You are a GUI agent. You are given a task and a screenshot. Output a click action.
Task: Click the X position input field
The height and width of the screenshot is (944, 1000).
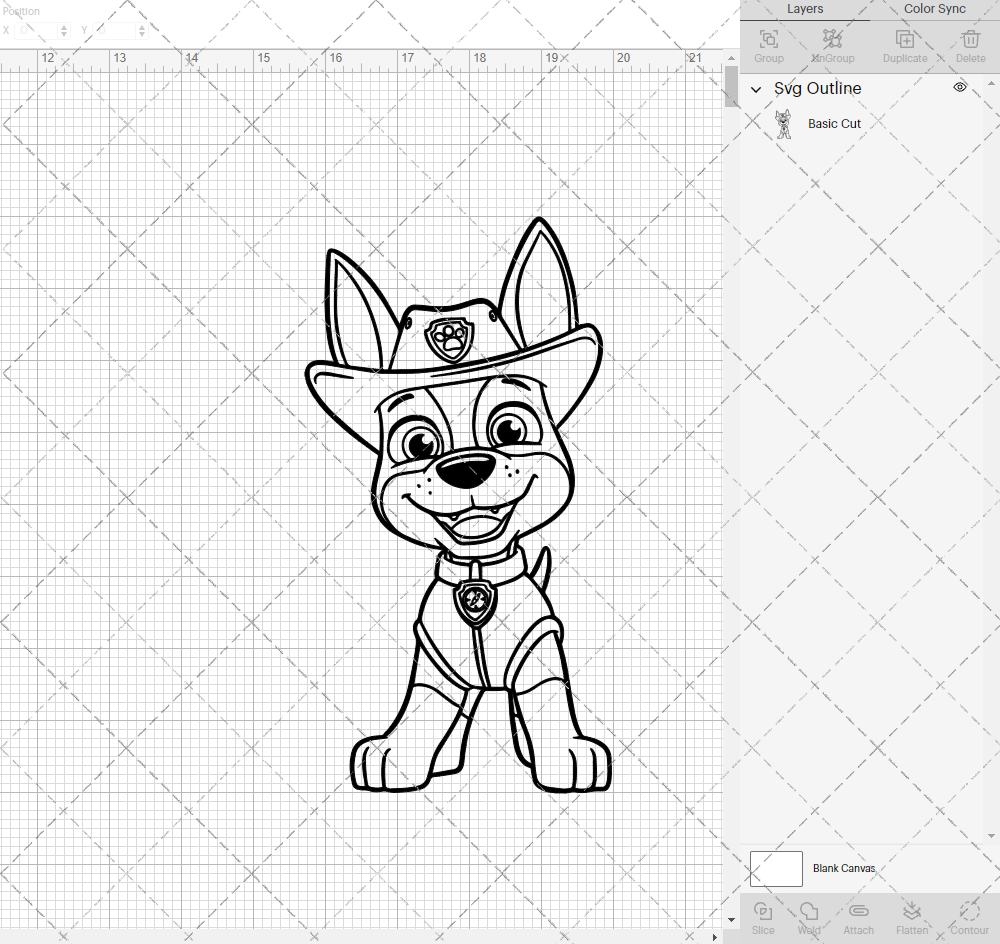[37, 30]
